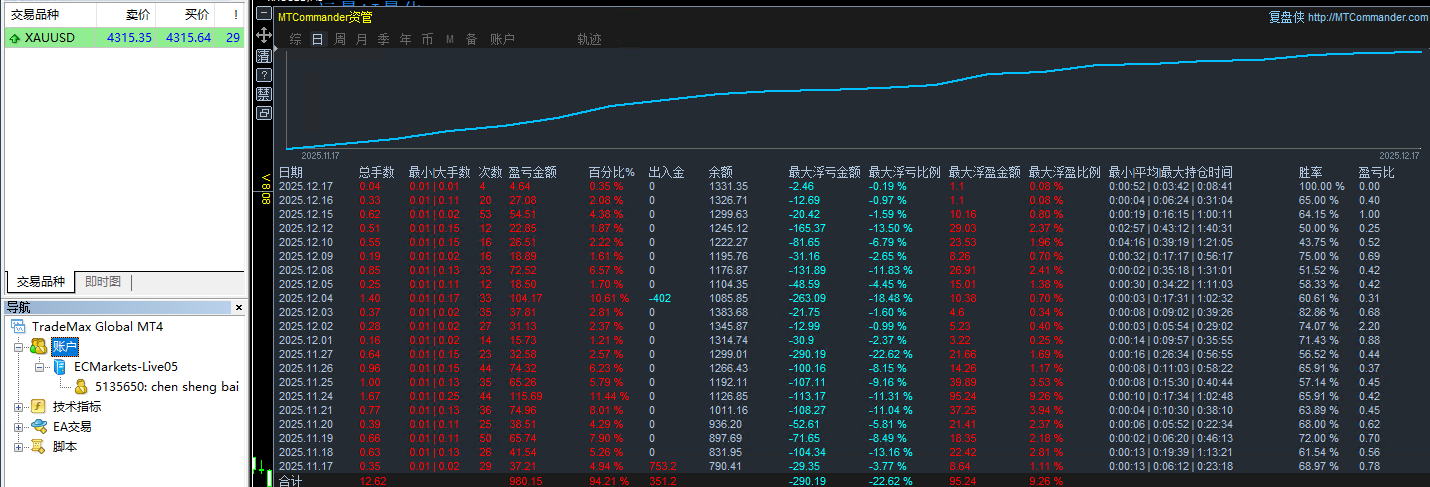This screenshot has width=1430, height=487.
Task: Select the 周 weekly tab
Action: (340, 39)
